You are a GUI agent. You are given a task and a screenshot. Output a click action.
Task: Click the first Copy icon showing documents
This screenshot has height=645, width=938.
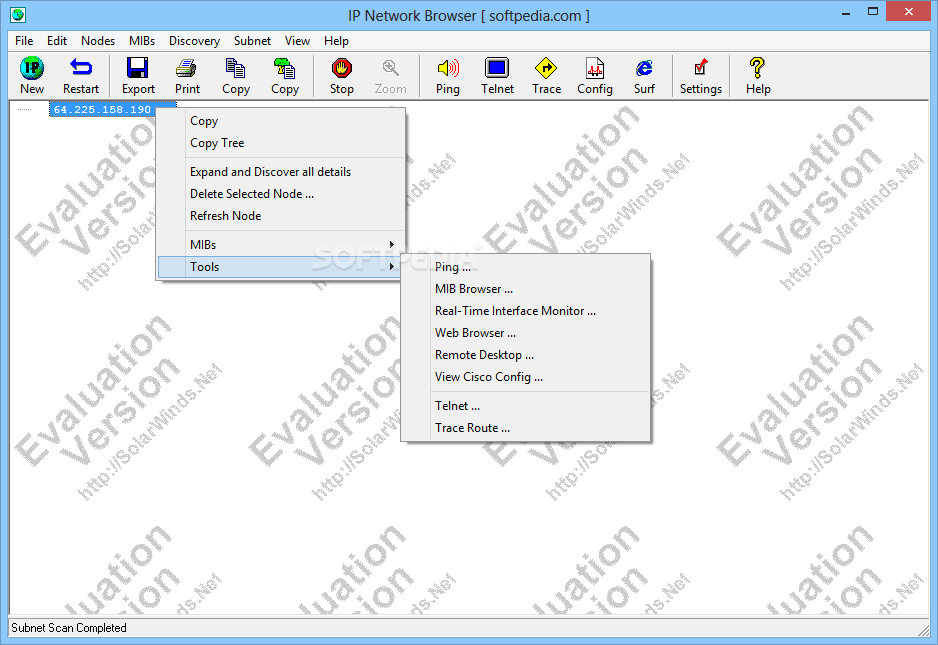[236, 68]
